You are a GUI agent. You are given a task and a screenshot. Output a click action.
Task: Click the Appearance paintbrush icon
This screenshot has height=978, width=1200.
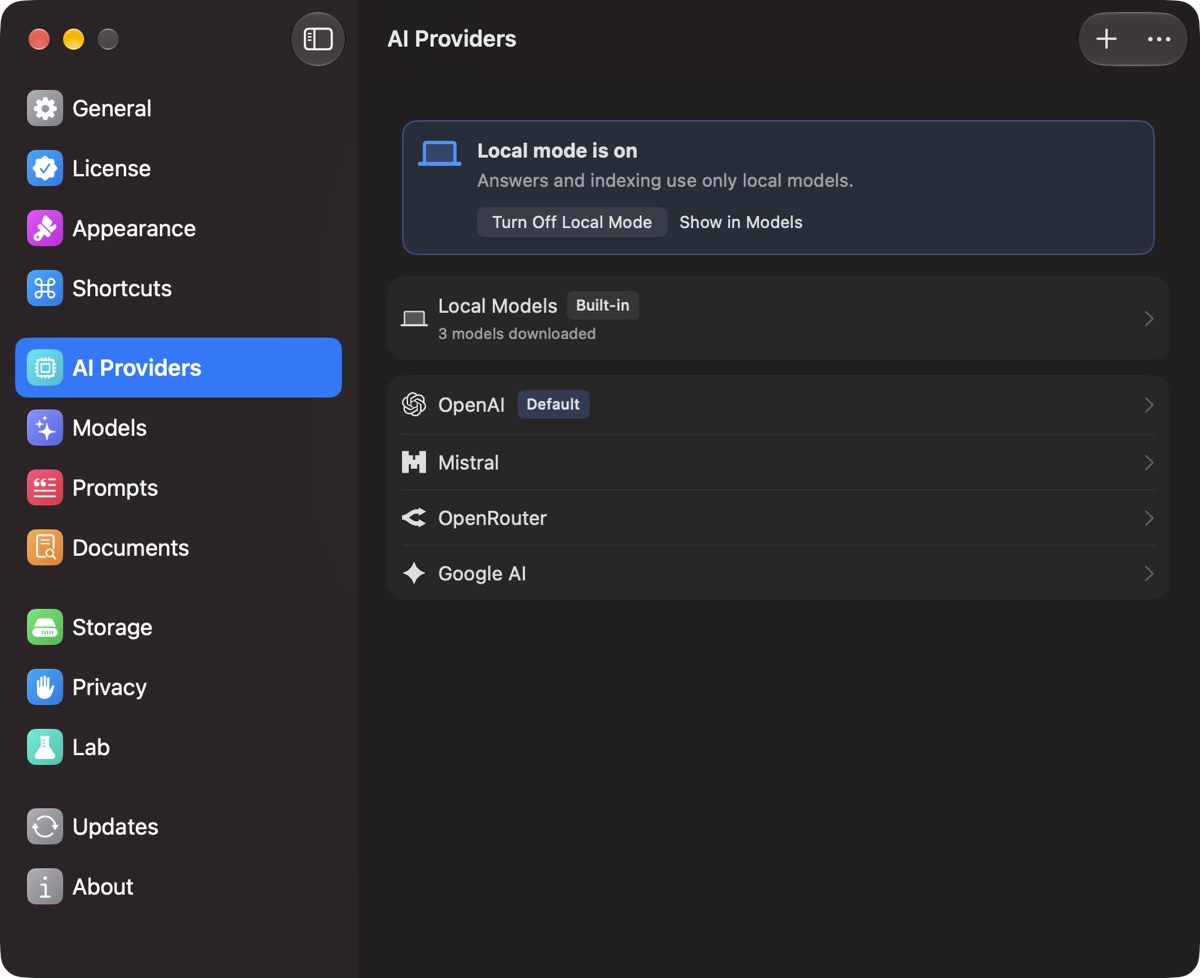coord(45,229)
